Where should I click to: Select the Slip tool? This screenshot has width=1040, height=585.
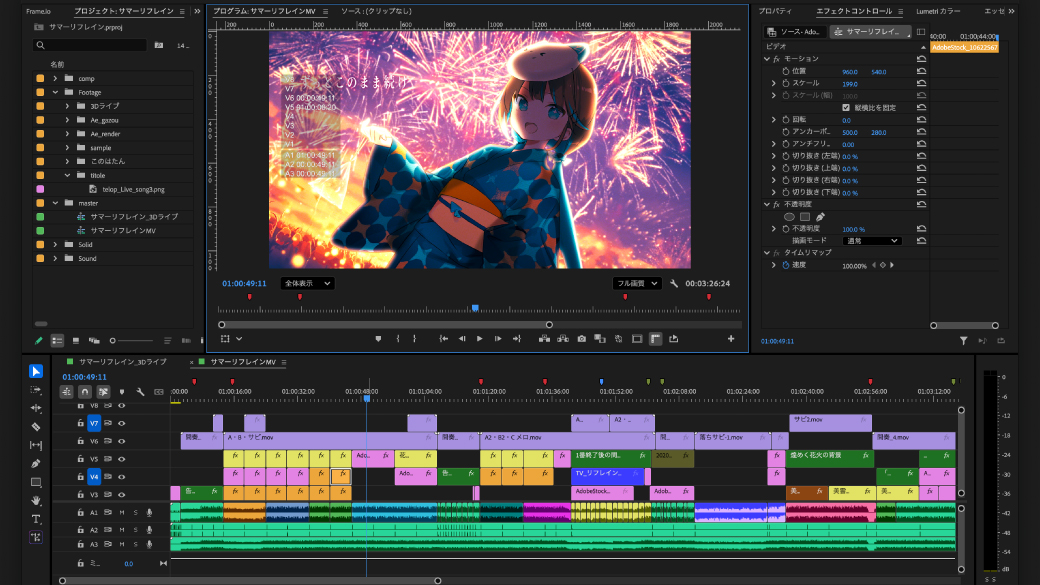[36, 445]
